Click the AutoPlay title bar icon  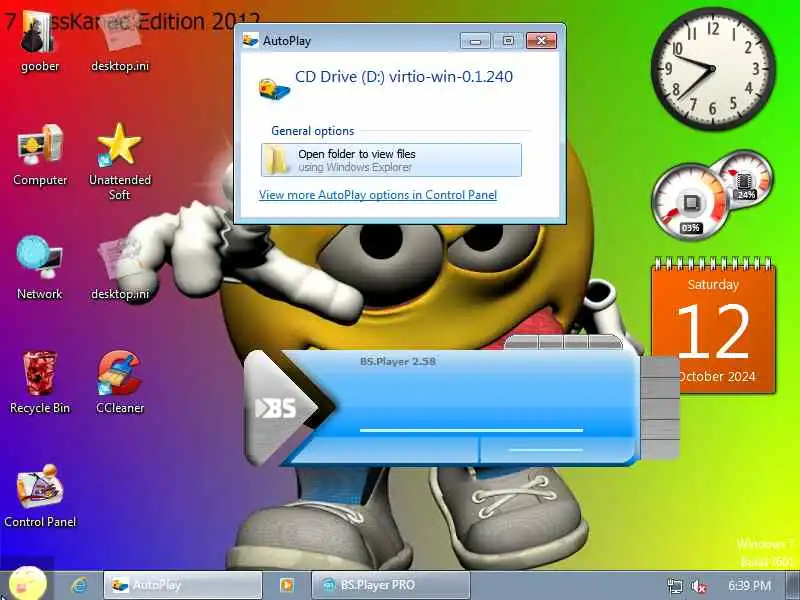(250, 40)
